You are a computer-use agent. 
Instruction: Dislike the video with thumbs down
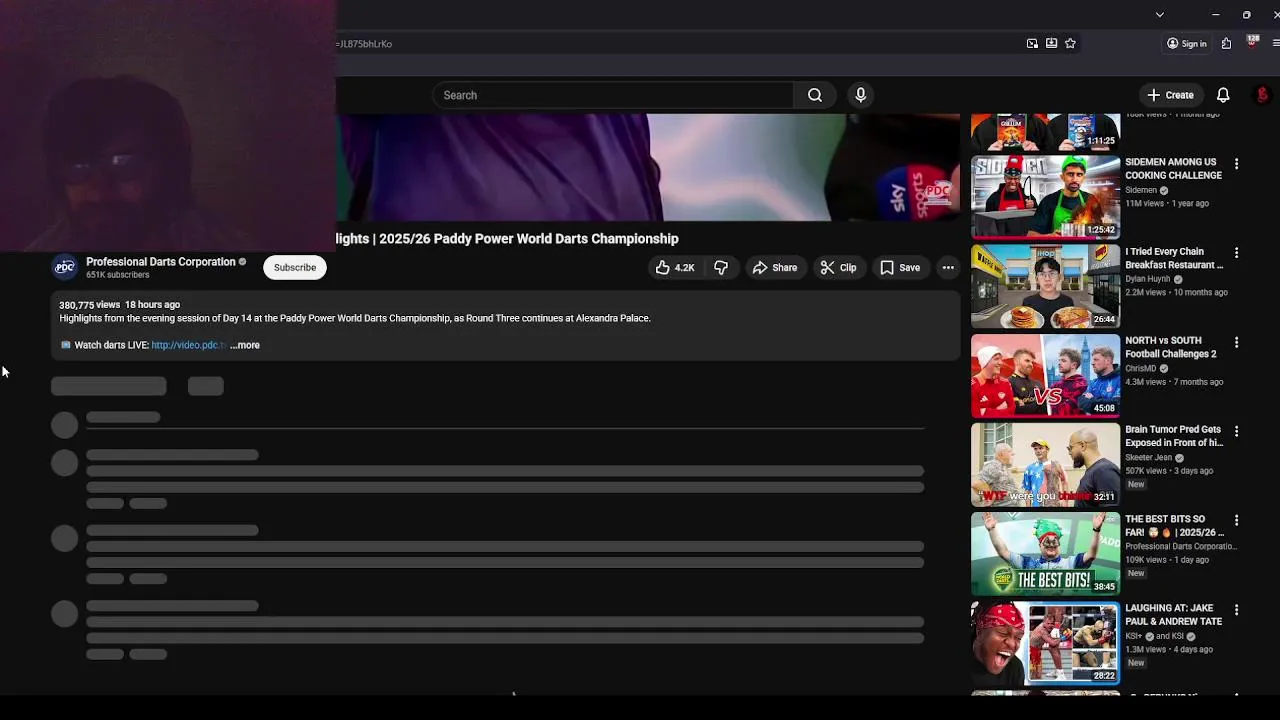click(x=720, y=267)
